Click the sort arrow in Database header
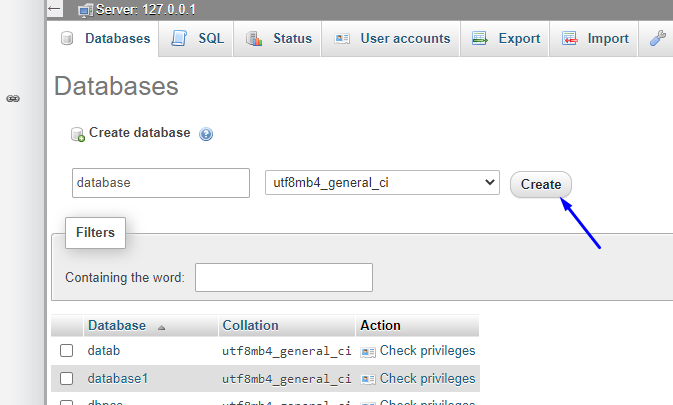This screenshot has height=405, width=673. [x=161, y=328]
